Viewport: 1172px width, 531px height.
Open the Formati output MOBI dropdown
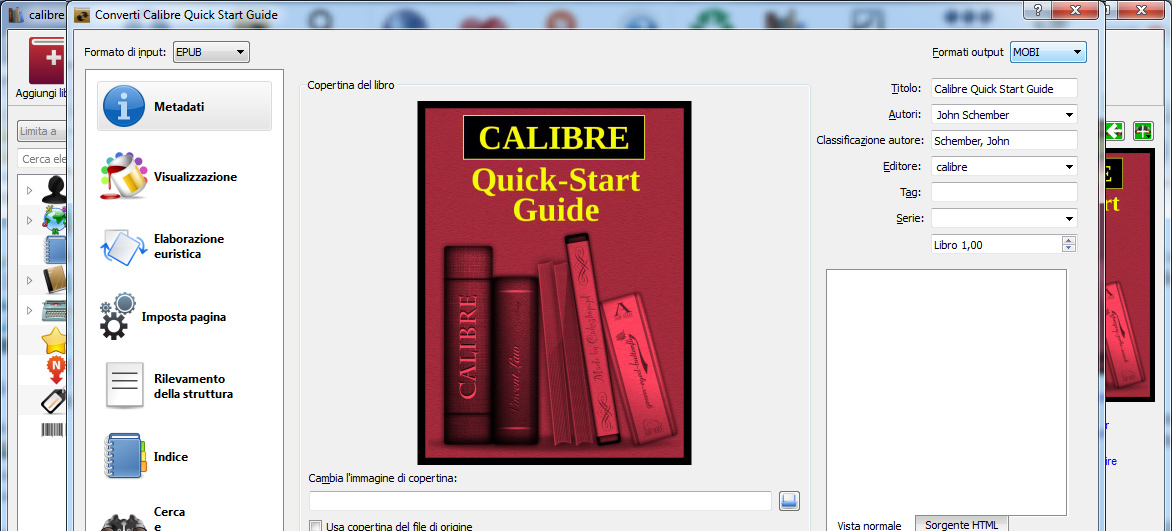[x=1048, y=52]
